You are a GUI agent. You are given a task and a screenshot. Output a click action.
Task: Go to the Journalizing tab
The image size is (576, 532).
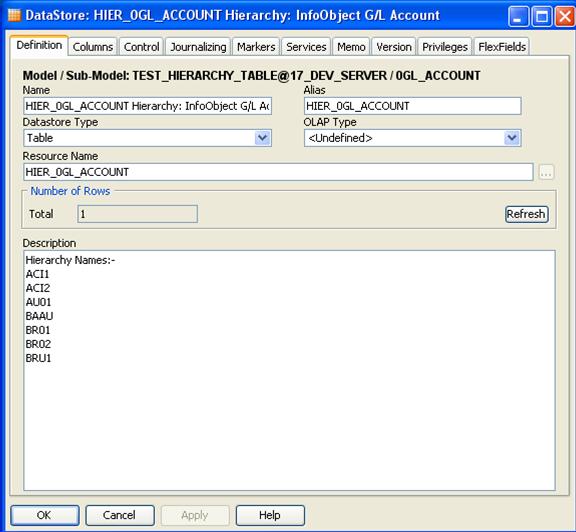point(198,47)
